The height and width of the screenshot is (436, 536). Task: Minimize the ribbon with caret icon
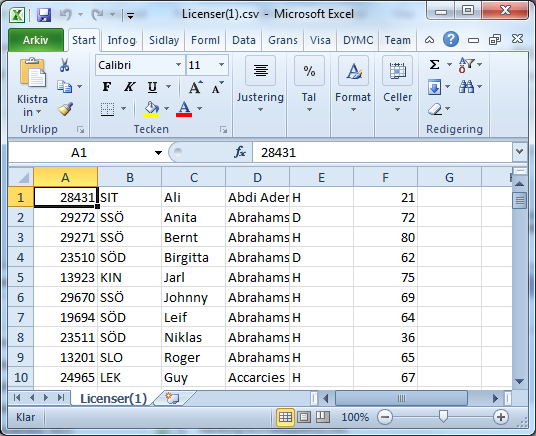point(429,40)
